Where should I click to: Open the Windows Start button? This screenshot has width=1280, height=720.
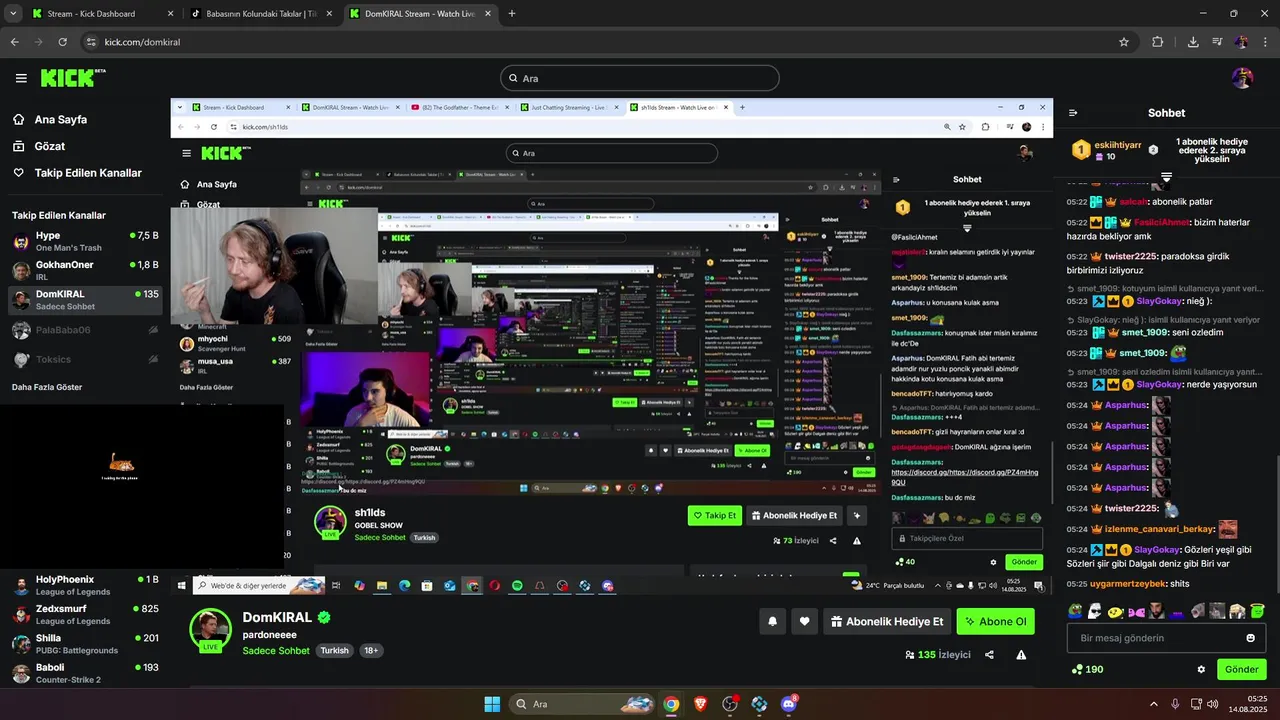(x=492, y=704)
